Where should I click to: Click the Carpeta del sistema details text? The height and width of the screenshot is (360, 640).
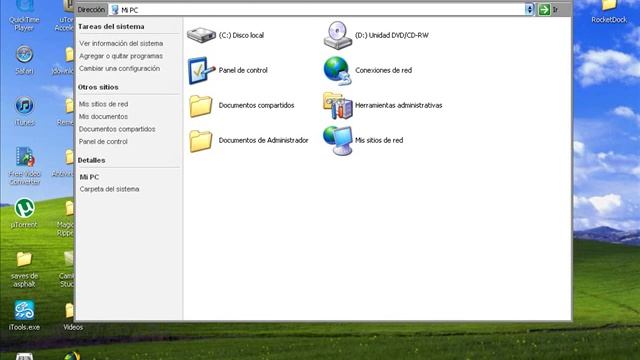pyautogui.click(x=109, y=189)
